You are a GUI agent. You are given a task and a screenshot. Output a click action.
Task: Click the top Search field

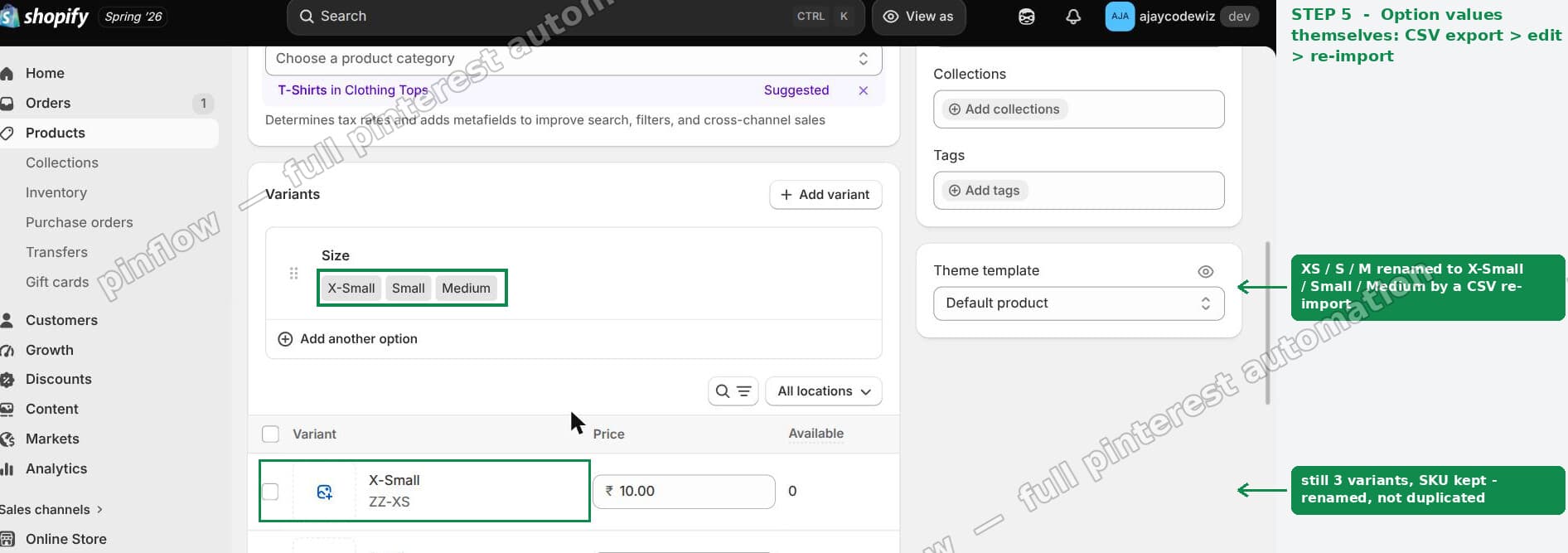pyautogui.click(x=576, y=17)
